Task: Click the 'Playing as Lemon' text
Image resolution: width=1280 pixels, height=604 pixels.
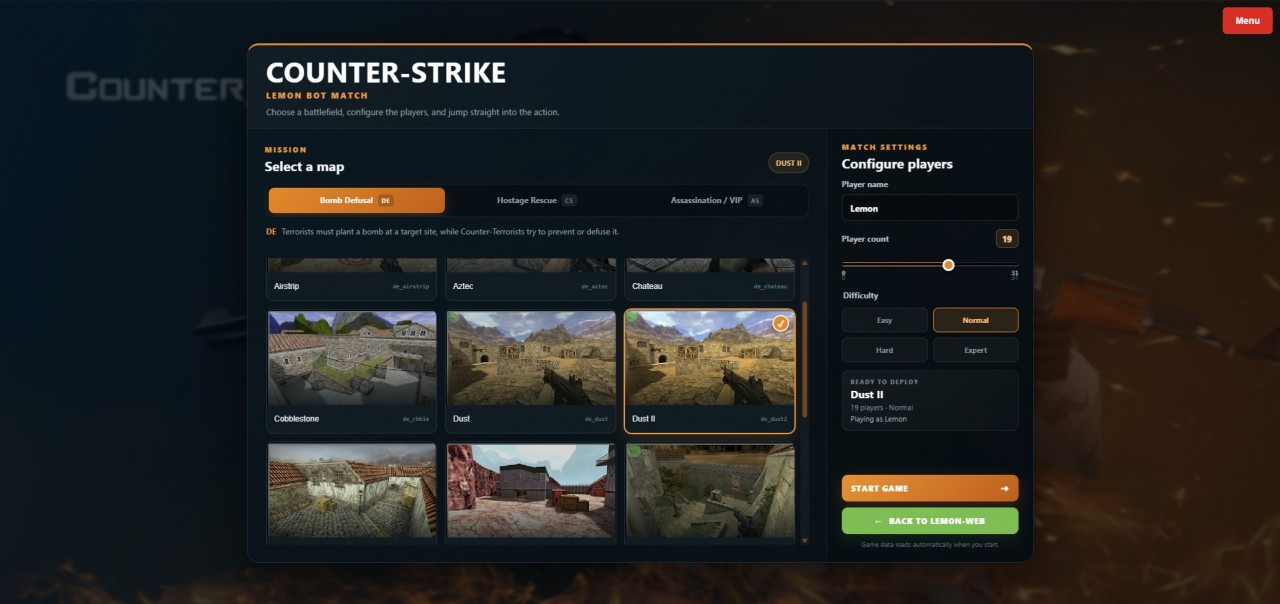Action: click(x=879, y=419)
